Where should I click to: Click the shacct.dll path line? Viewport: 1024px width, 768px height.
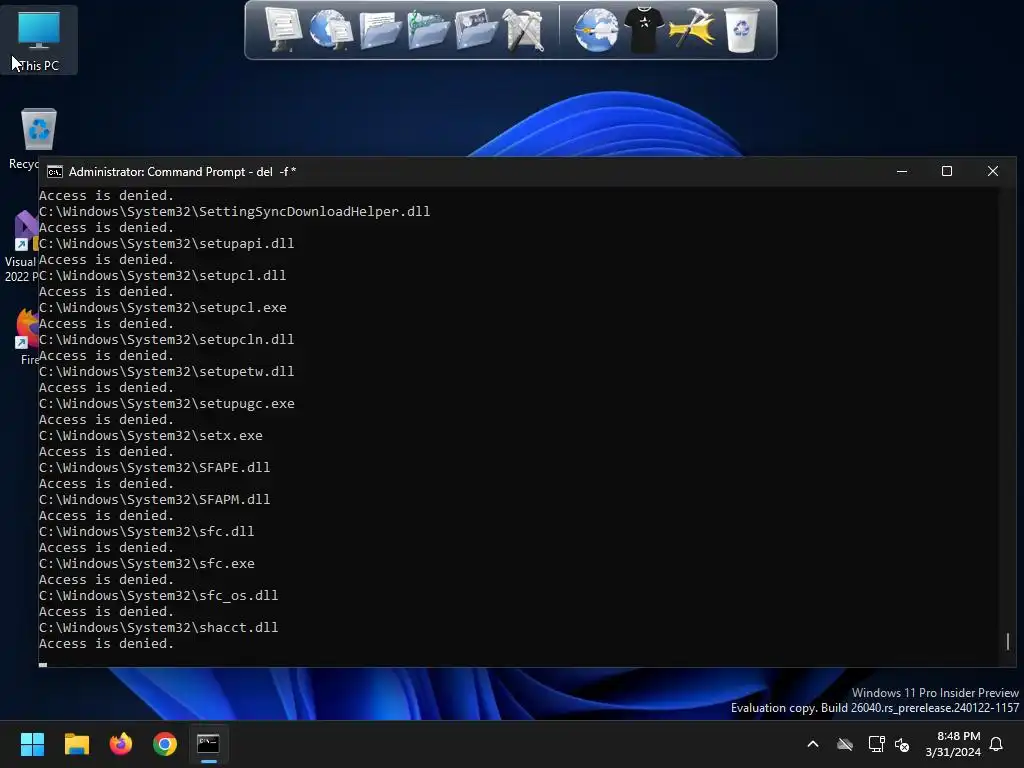tap(159, 628)
